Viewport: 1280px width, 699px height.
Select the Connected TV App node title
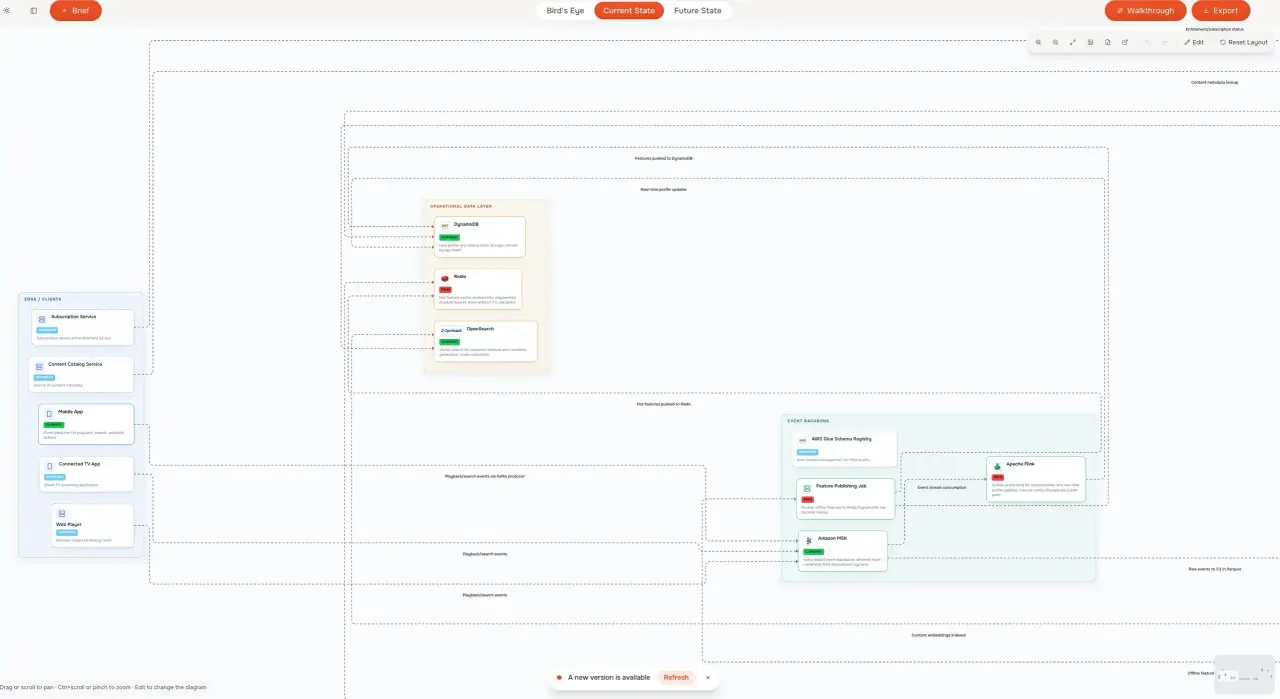pyautogui.click(x=80, y=464)
